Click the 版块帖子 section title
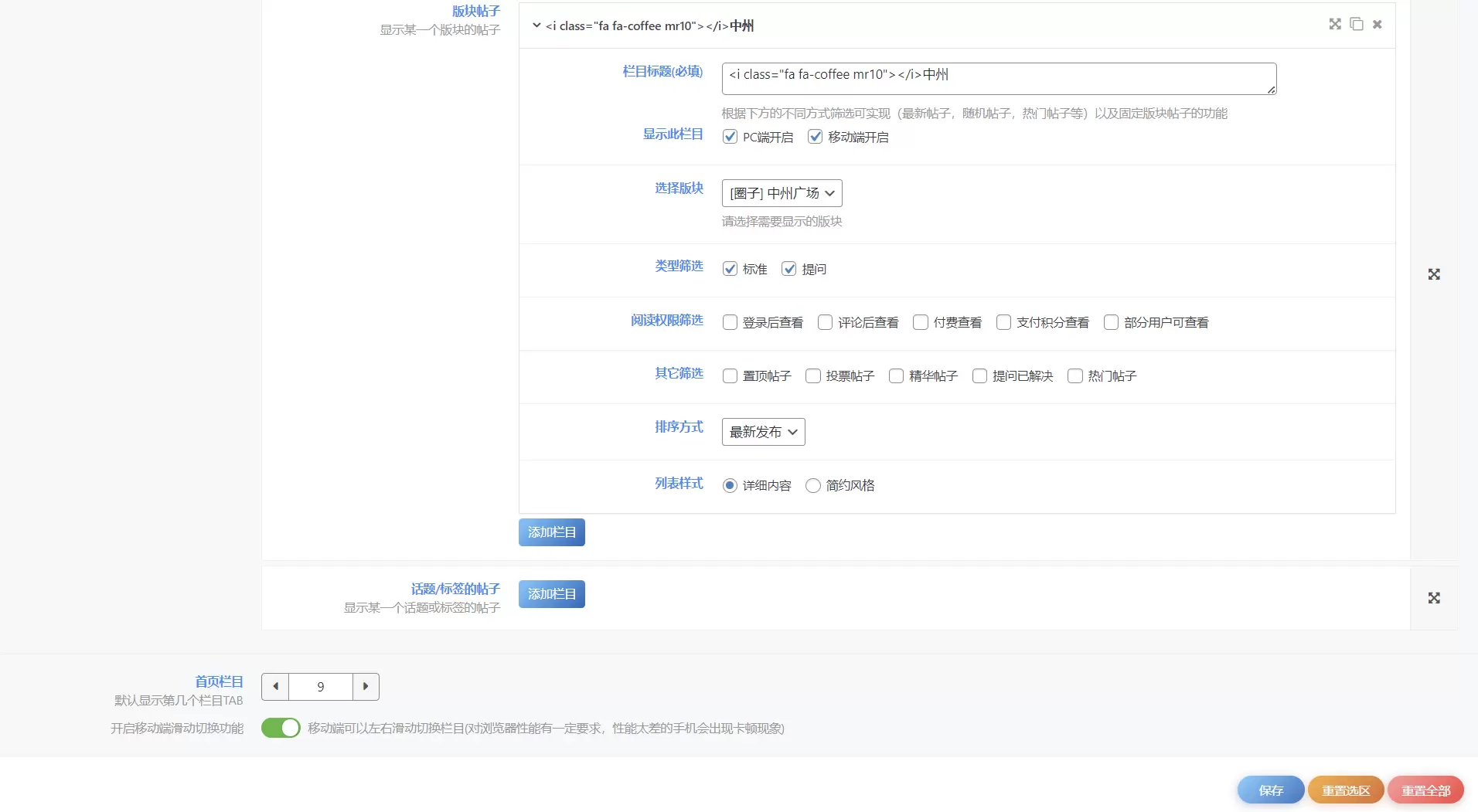This screenshot has height=812, width=1478. (x=476, y=11)
